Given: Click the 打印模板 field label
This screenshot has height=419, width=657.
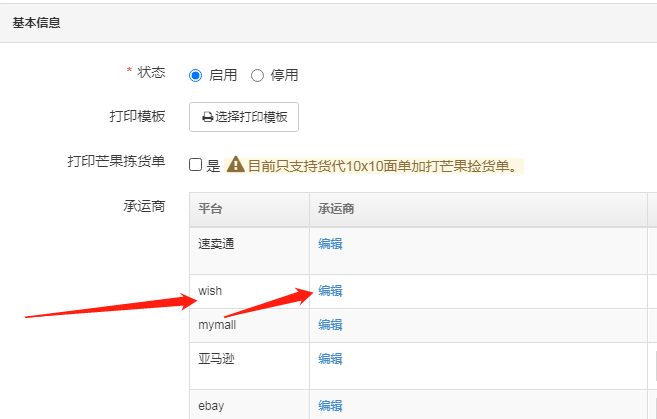Looking at the screenshot, I should 137,116.
